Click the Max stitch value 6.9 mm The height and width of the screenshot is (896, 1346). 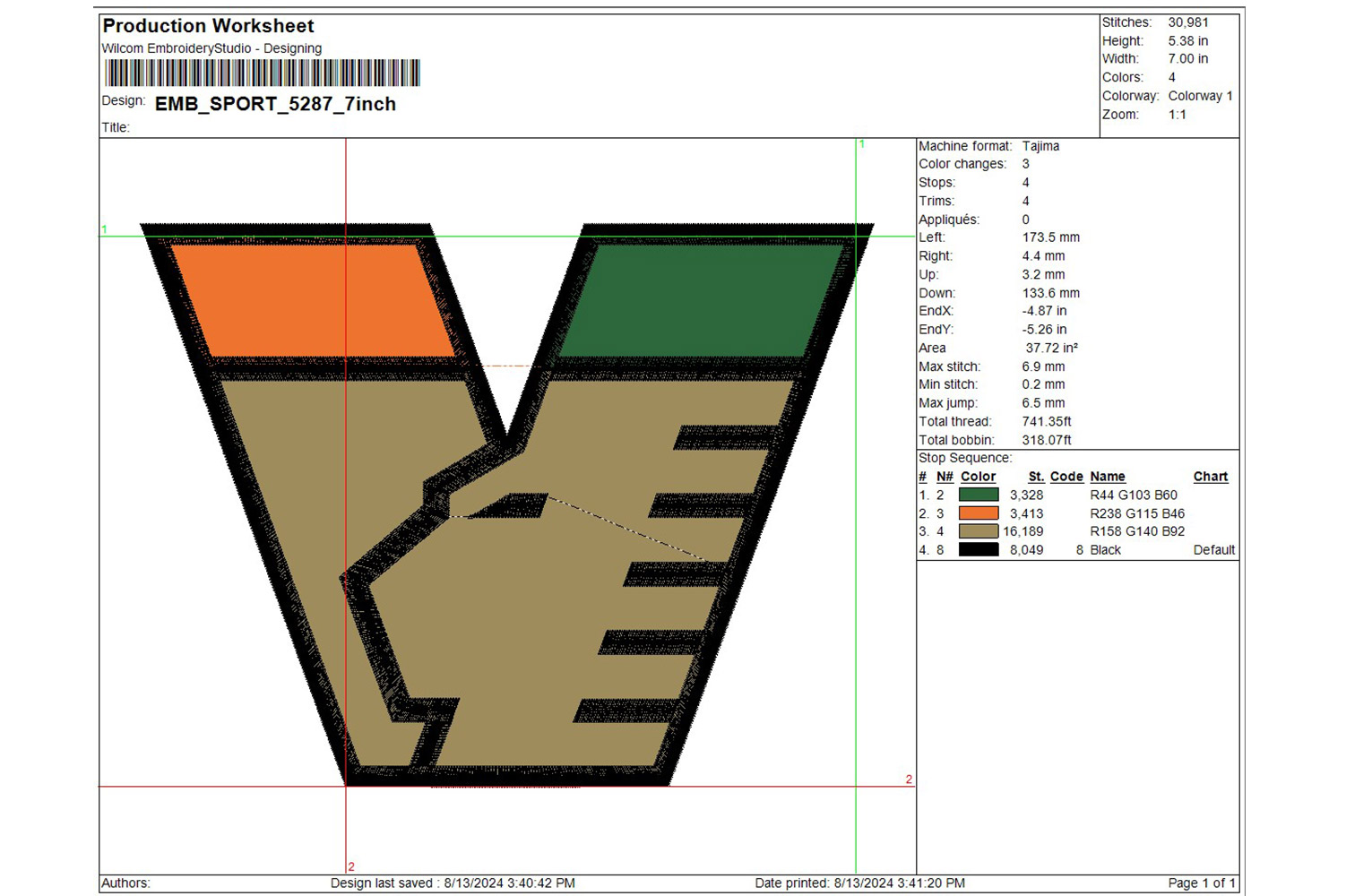[1044, 366]
